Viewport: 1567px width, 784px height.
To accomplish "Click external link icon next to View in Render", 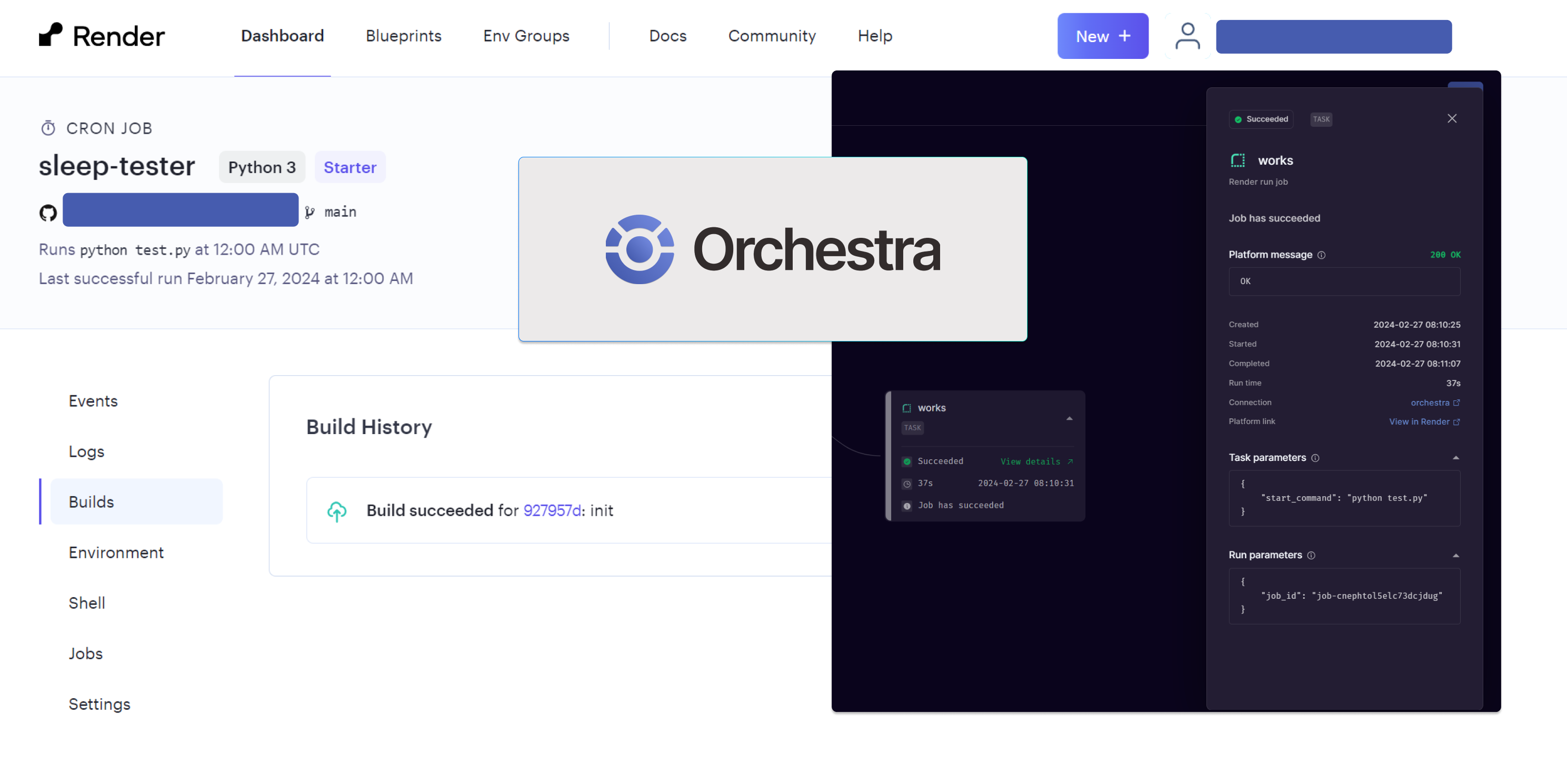I will (x=1456, y=422).
